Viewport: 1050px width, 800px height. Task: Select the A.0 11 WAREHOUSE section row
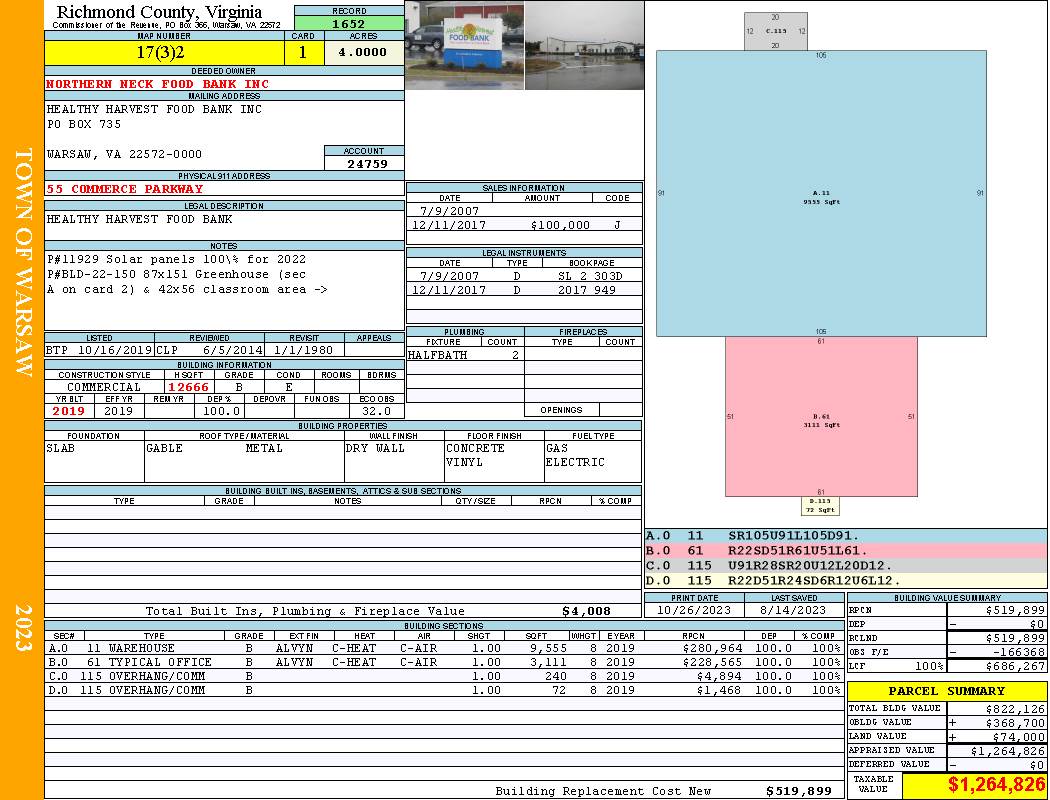tap(443, 648)
